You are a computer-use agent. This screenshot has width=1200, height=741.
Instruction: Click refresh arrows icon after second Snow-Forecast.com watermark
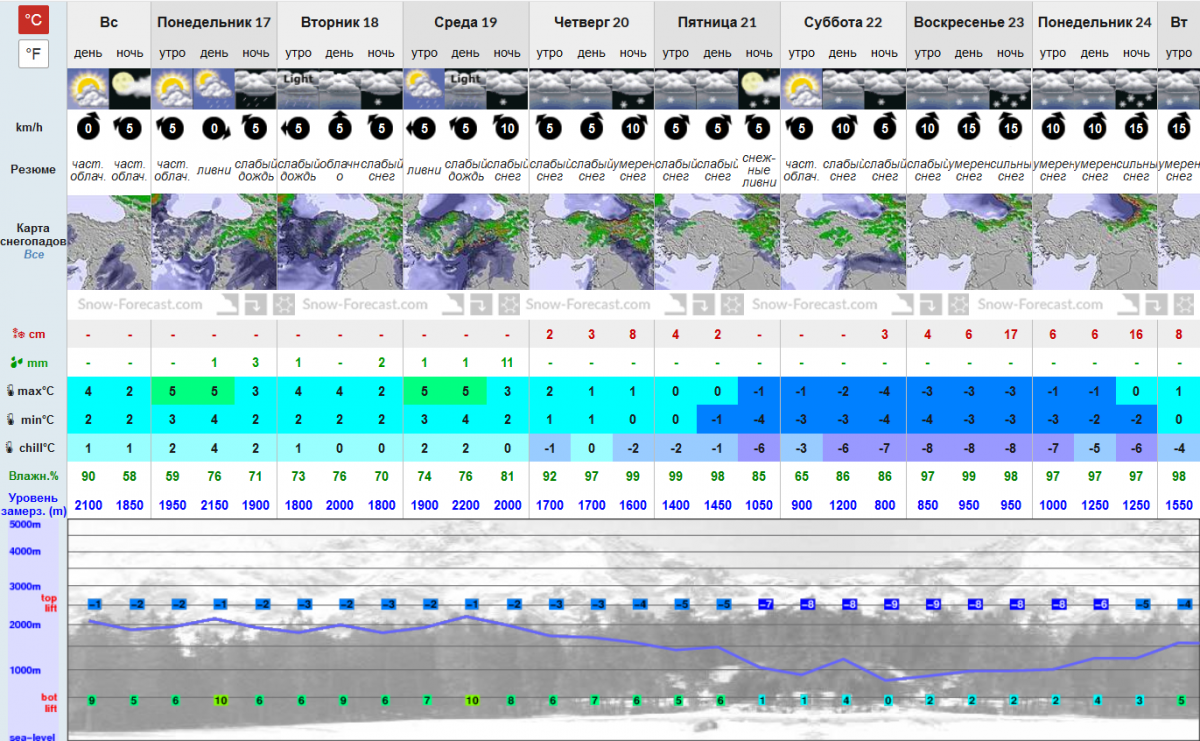[x=479, y=303]
